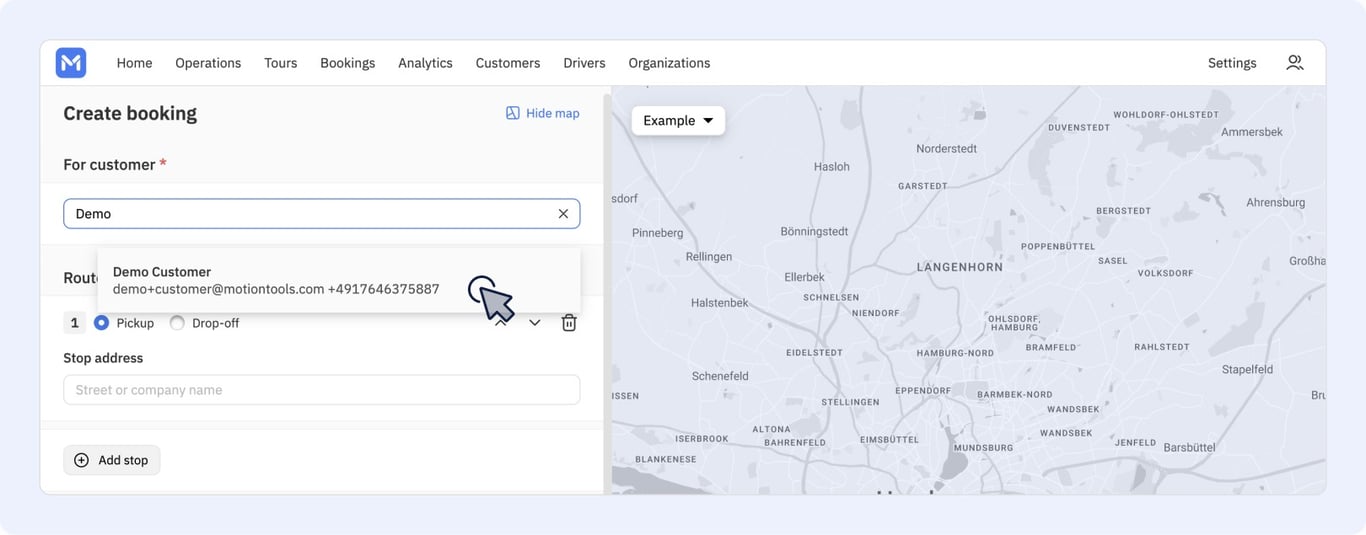The width and height of the screenshot is (1366, 535).
Task: Click the Add stop button
Action: click(112, 460)
